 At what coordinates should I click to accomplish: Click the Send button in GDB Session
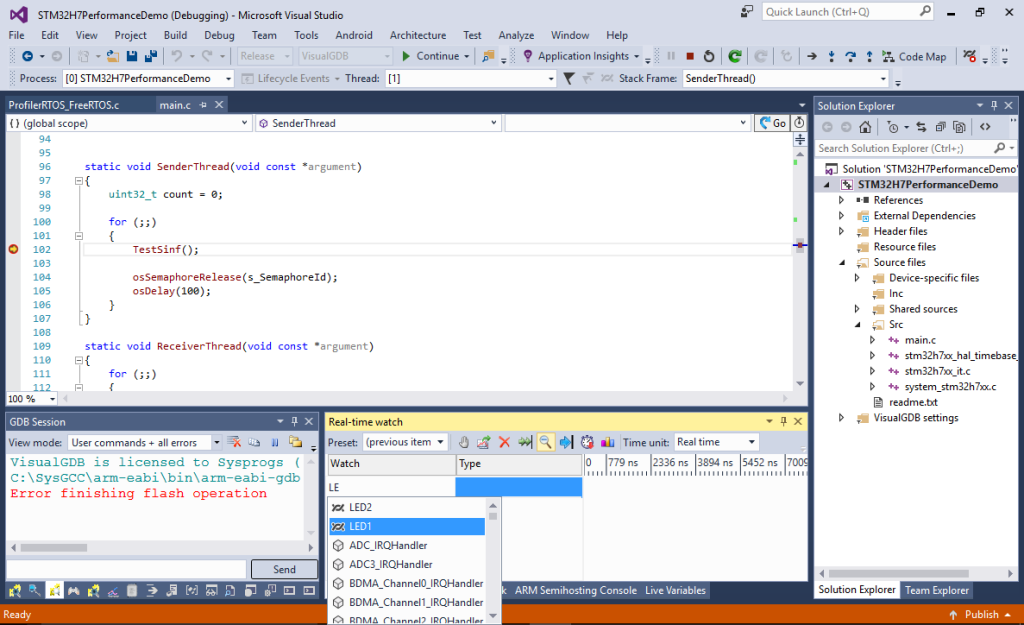pos(284,568)
